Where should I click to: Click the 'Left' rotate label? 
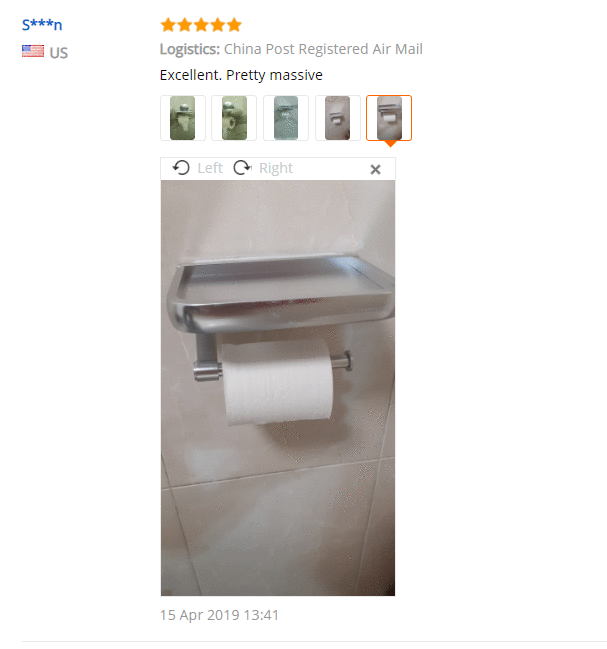pyautogui.click(x=210, y=168)
